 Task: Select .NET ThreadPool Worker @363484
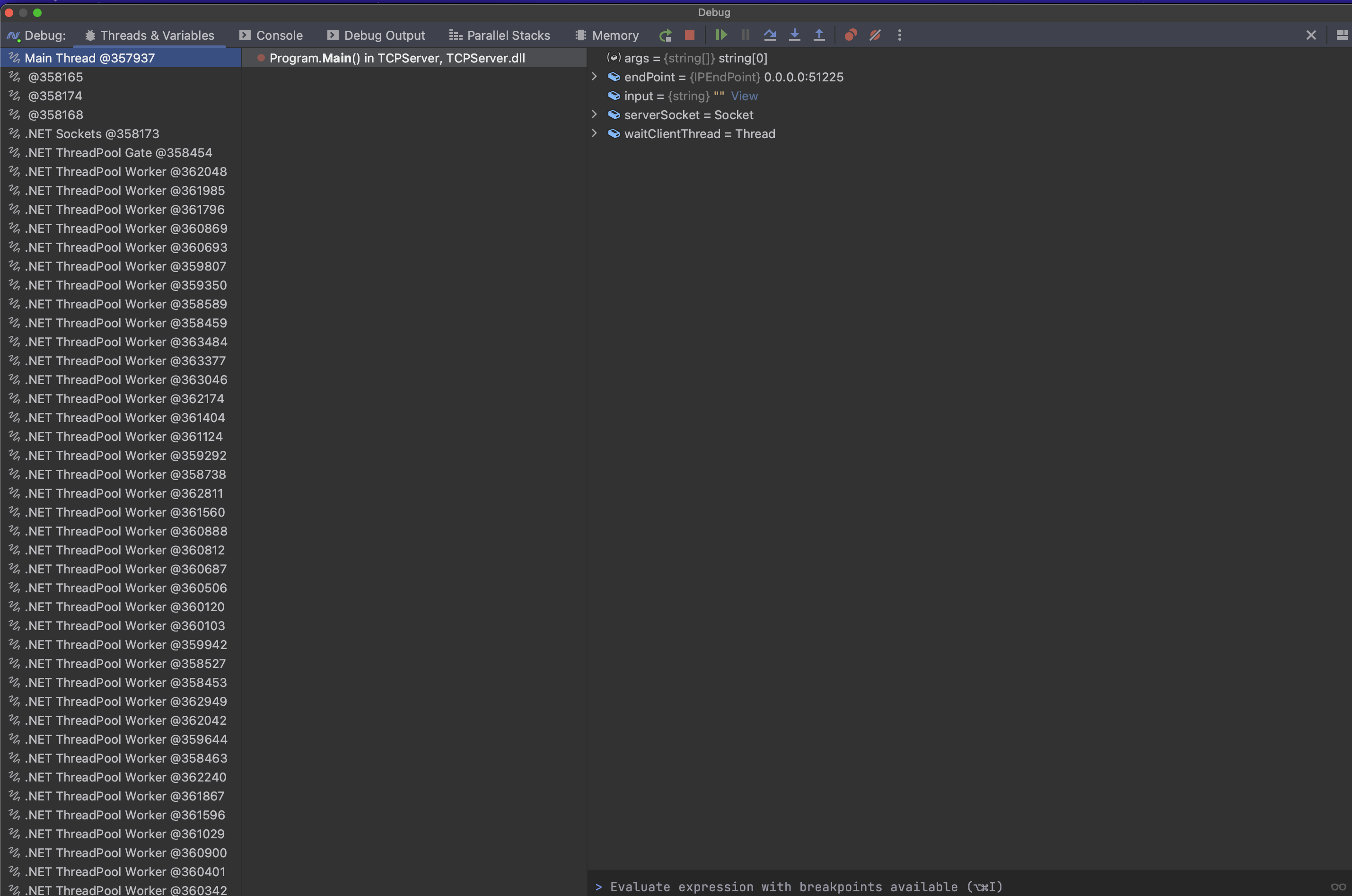click(121, 342)
